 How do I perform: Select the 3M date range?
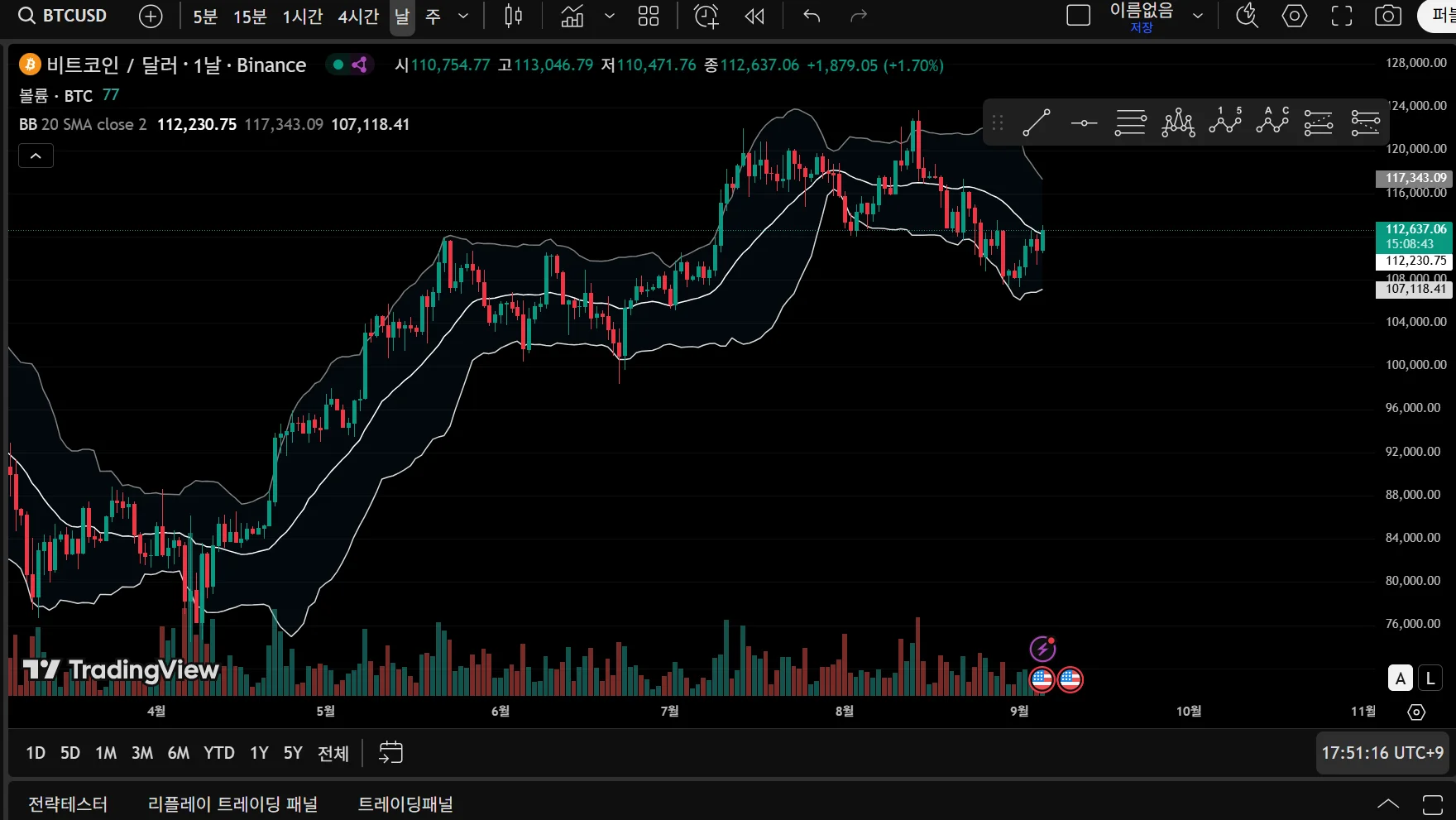click(x=142, y=753)
